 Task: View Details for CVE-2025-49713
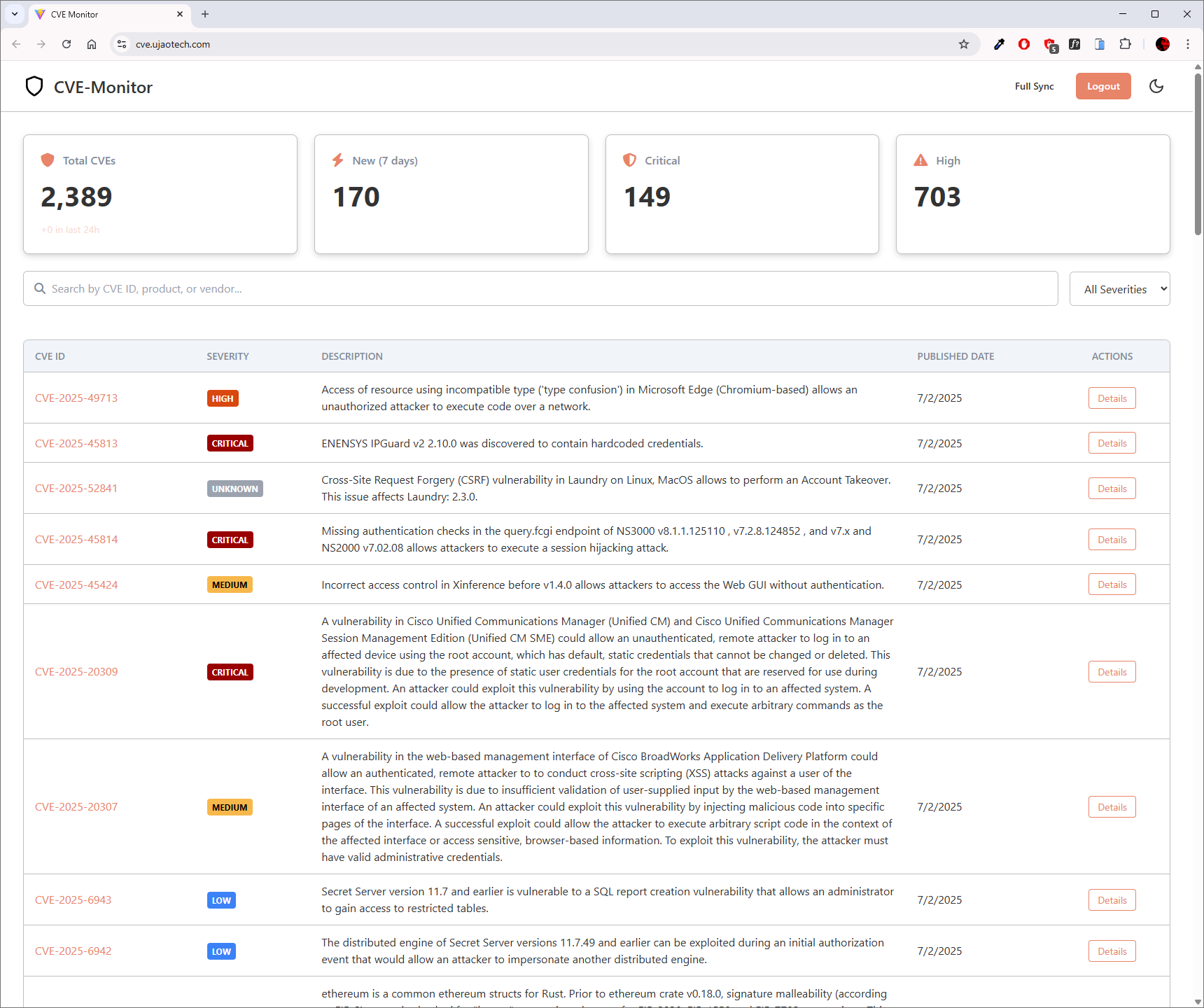point(1112,398)
